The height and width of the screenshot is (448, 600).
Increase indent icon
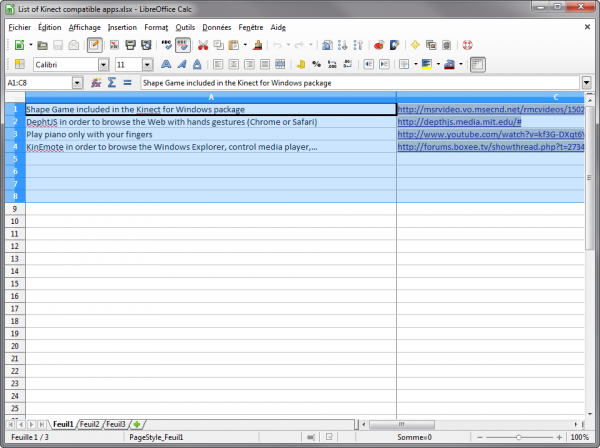[384, 64]
